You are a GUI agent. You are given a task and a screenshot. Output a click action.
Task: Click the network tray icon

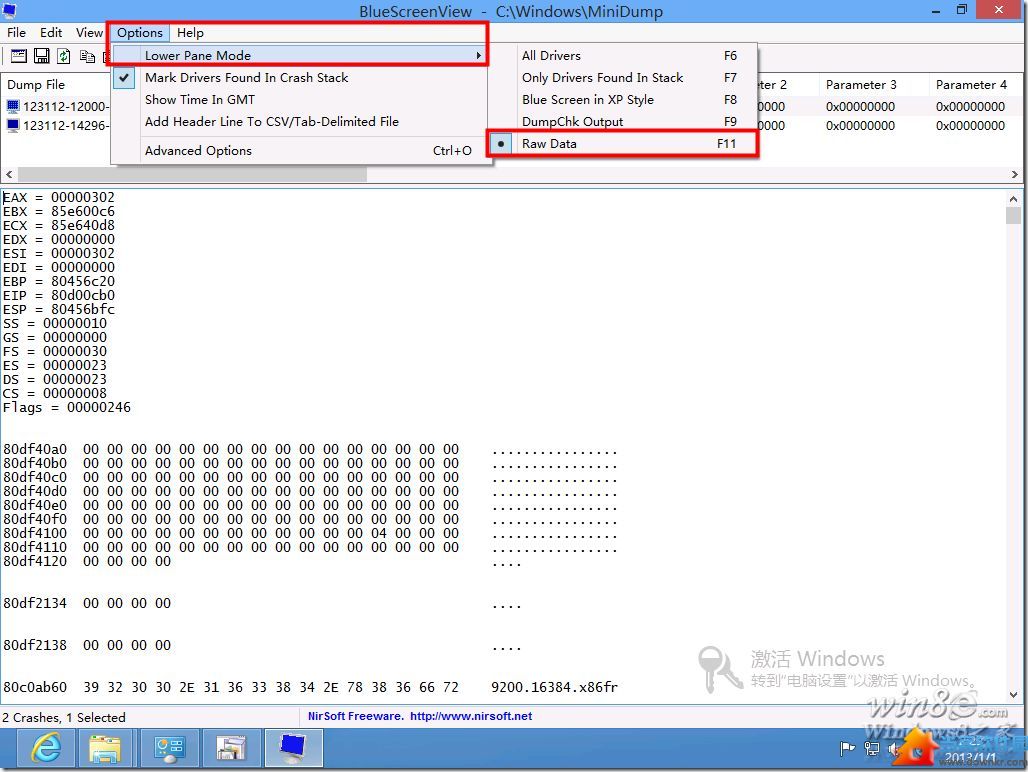[x=872, y=748]
